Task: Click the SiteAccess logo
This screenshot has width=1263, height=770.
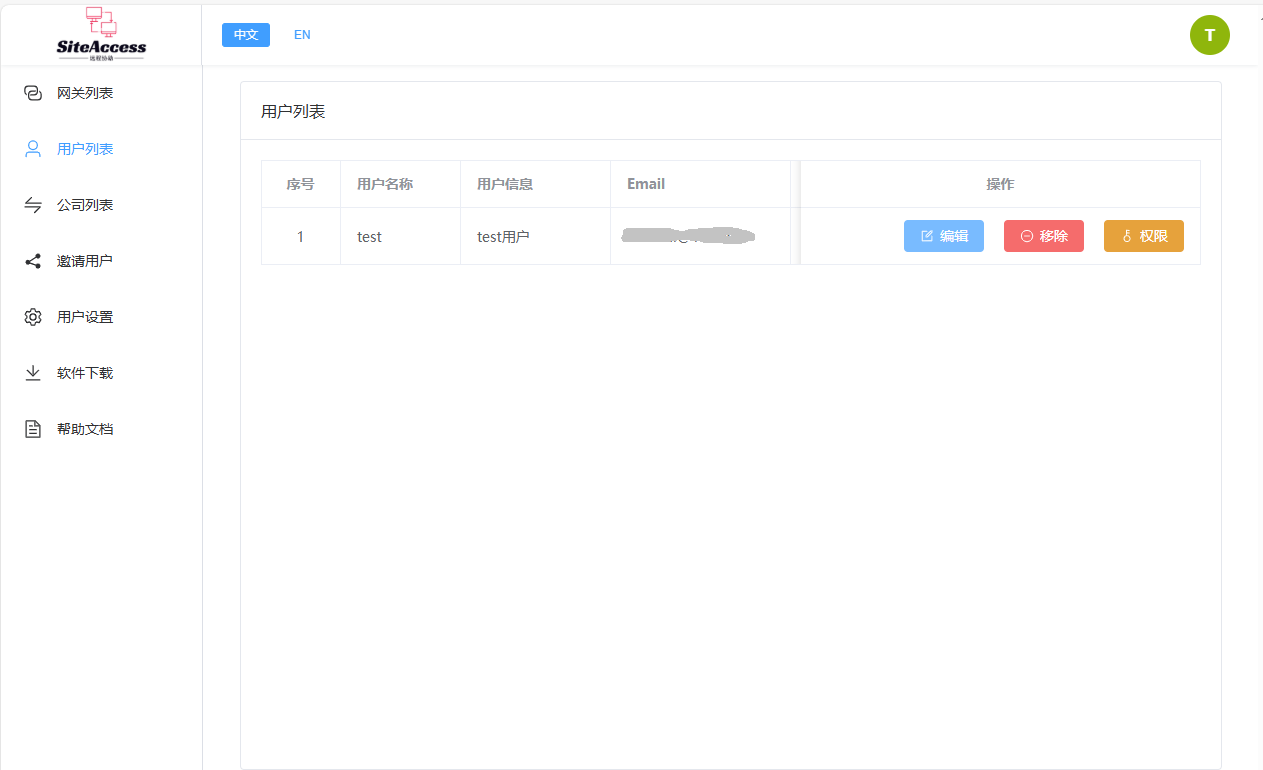Action: tap(101, 34)
